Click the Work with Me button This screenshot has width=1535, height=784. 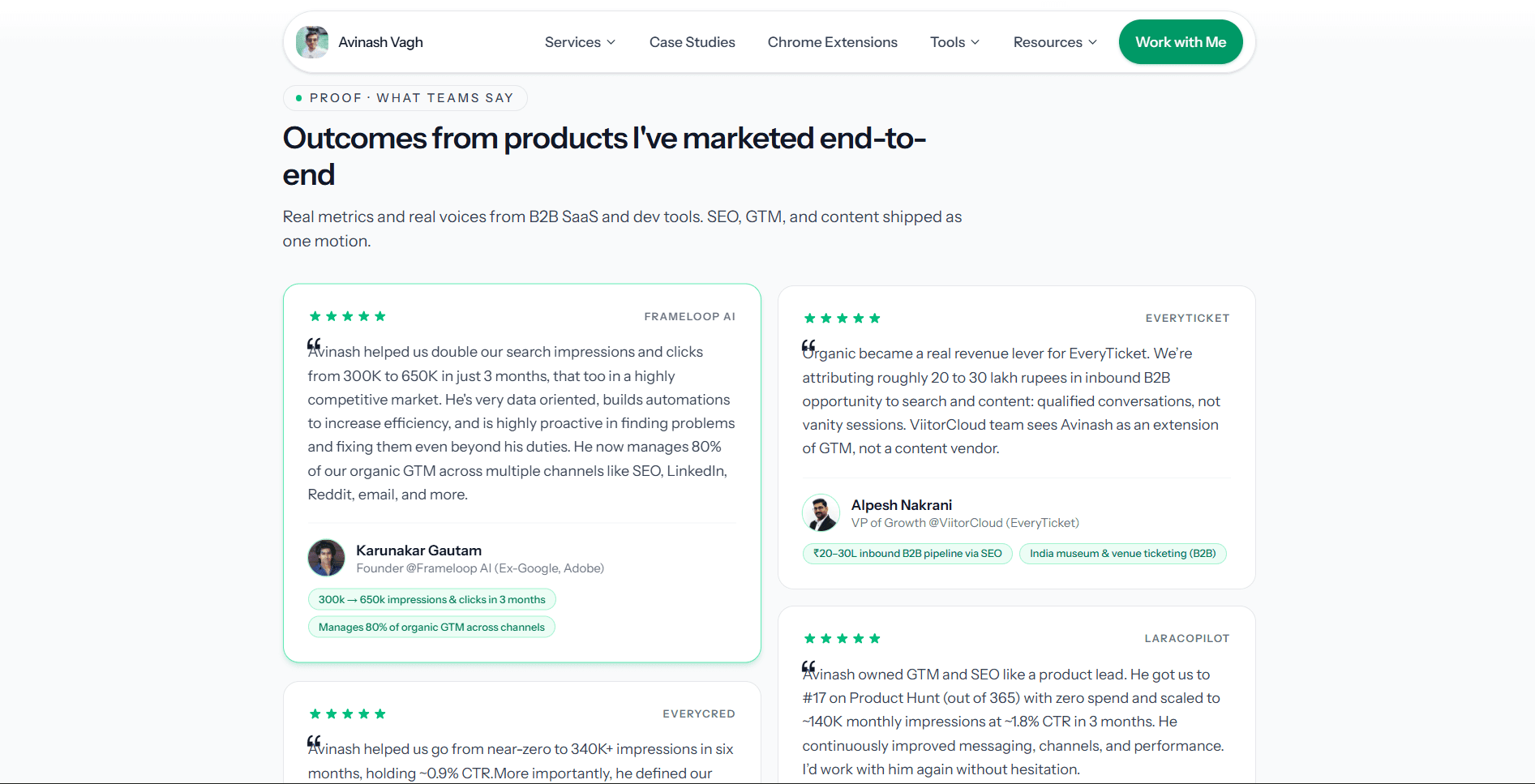(x=1180, y=42)
